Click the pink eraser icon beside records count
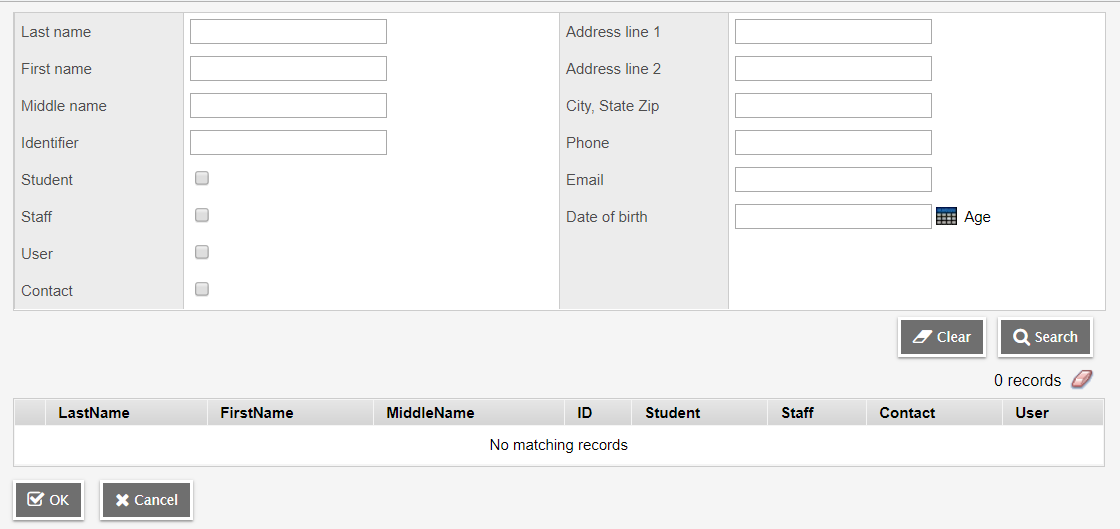Image resolution: width=1120 pixels, height=529 pixels. [x=1081, y=379]
